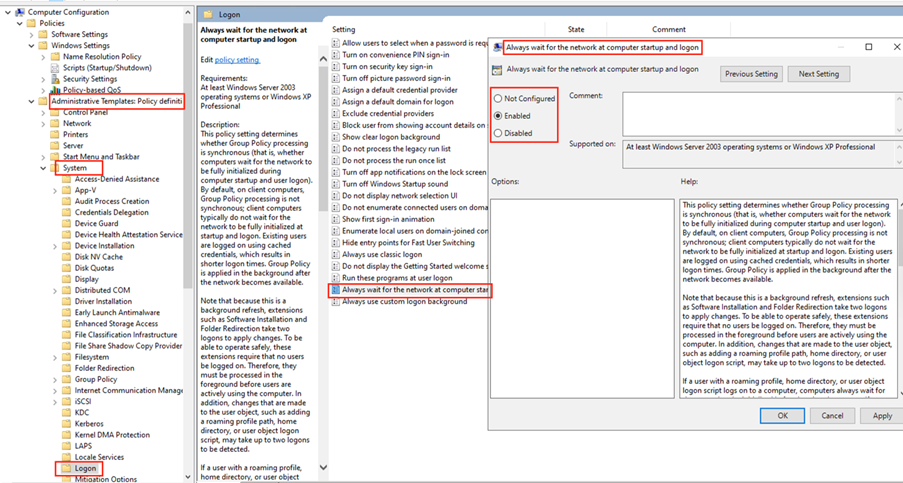Choose the Disabled radio option
Image resolution: width=903 pixels, height=483 pixels.
click(x=499, y=133)
